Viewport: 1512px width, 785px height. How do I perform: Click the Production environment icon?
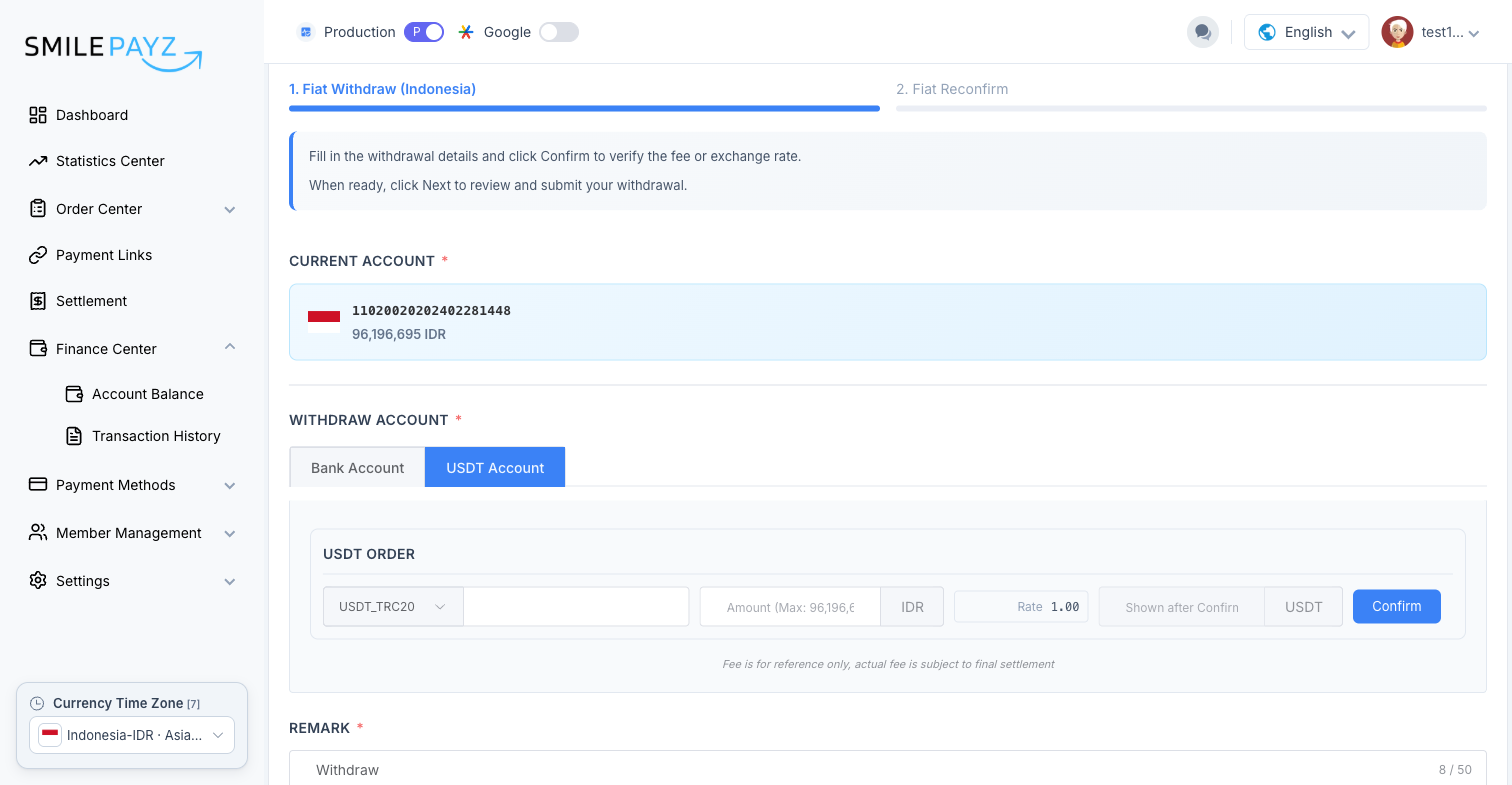pyautogui.click(x=306, y=32)
